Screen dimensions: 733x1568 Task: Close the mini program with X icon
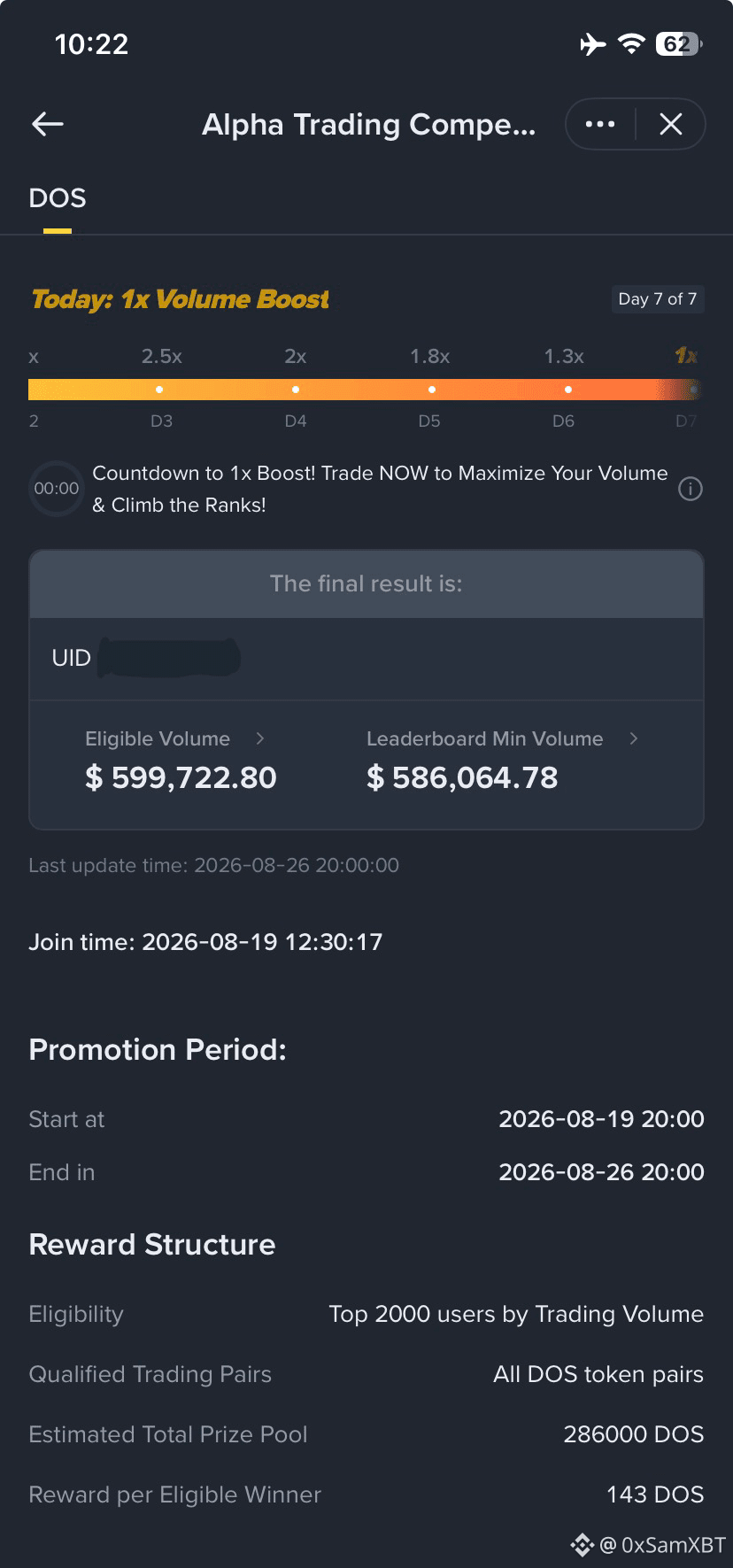671,125
